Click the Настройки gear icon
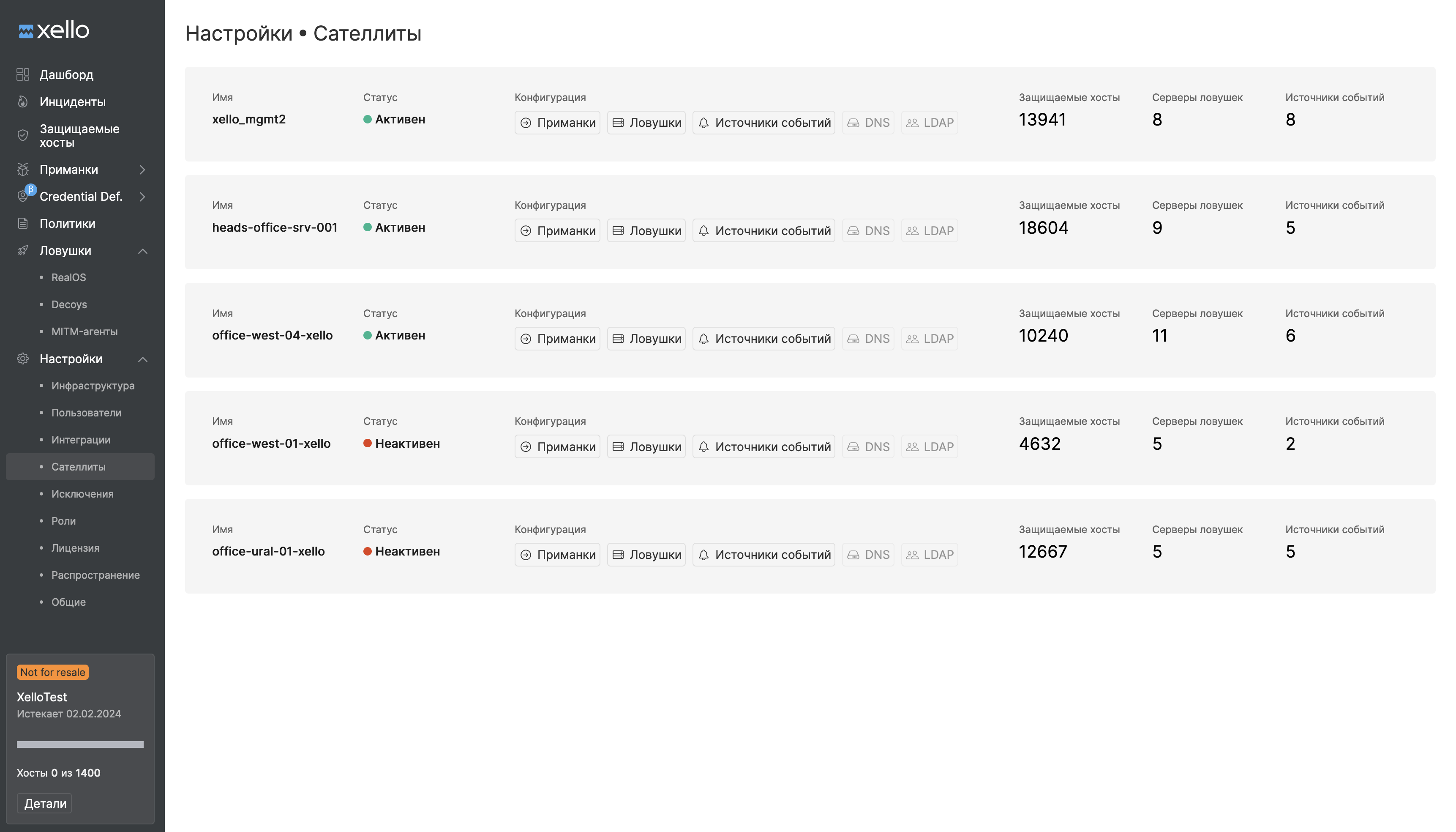 pyautogui.click(x=23, y=358)
